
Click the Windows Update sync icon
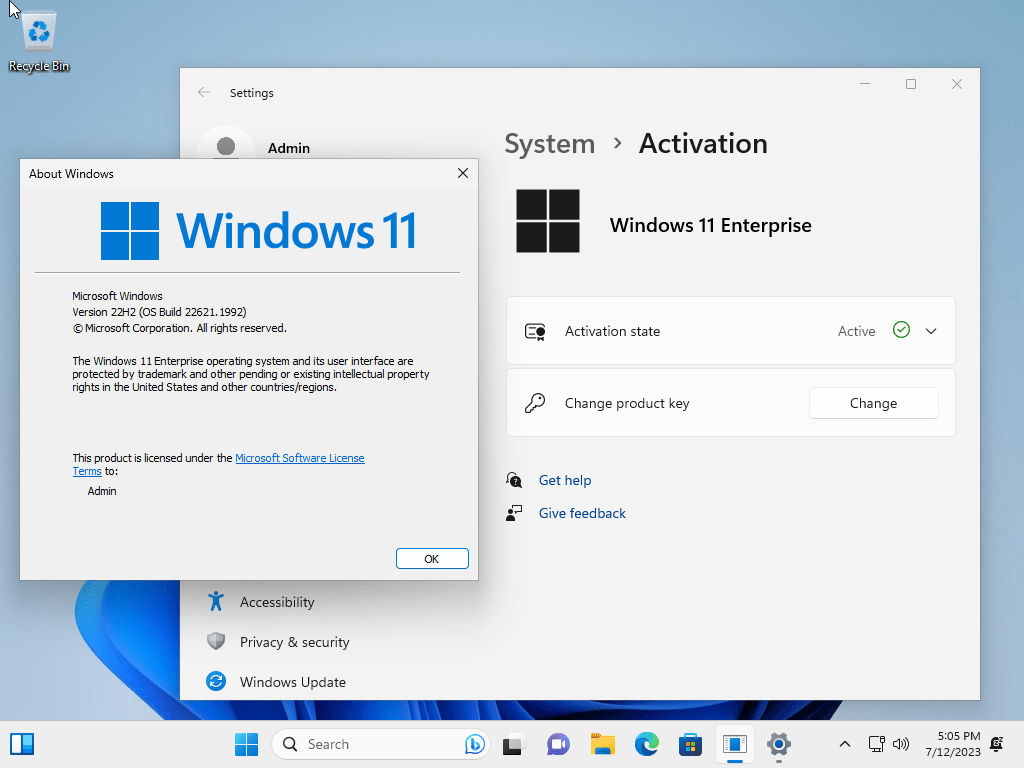tap(216, 681)
